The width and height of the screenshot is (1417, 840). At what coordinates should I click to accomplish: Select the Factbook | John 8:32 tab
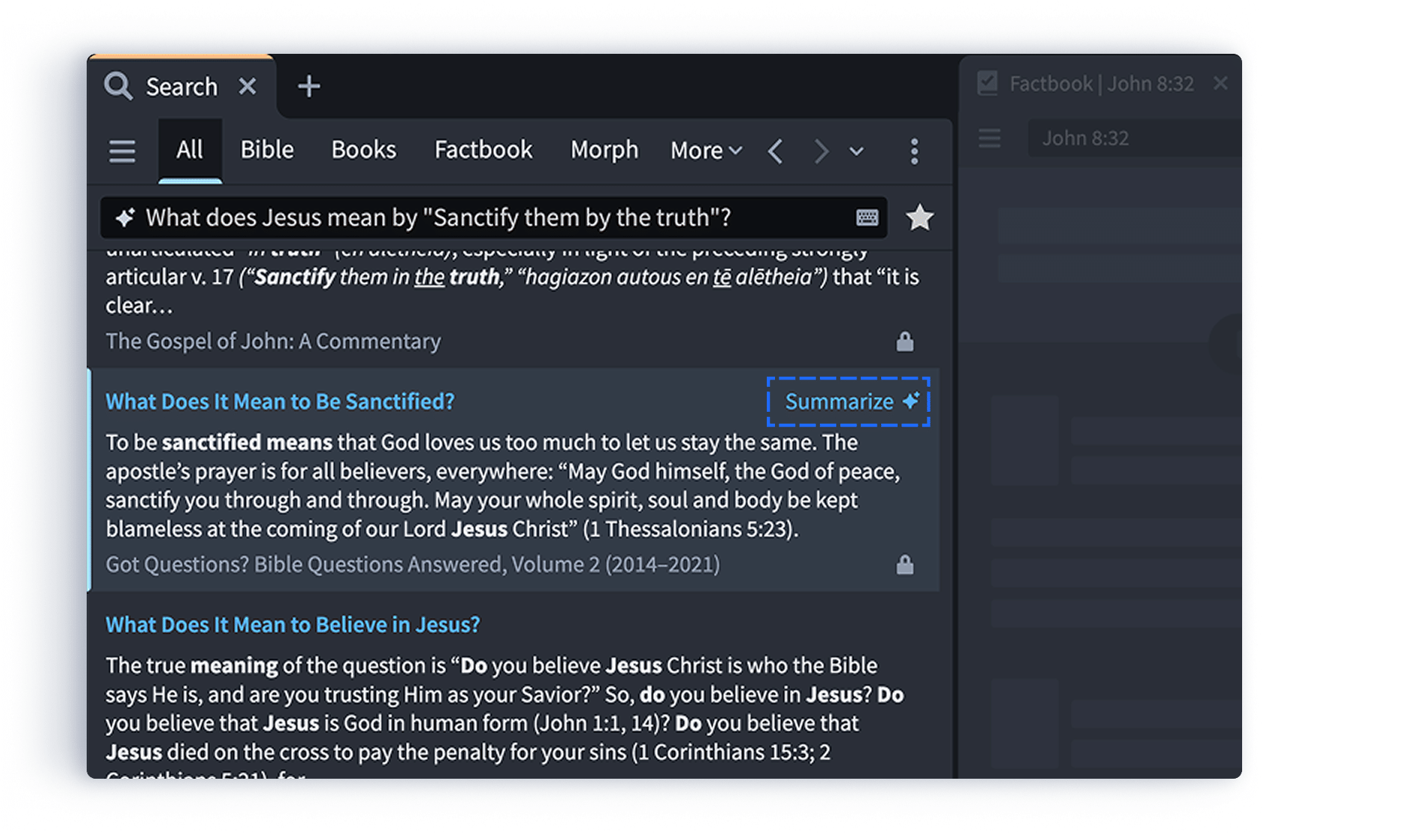1101,84
